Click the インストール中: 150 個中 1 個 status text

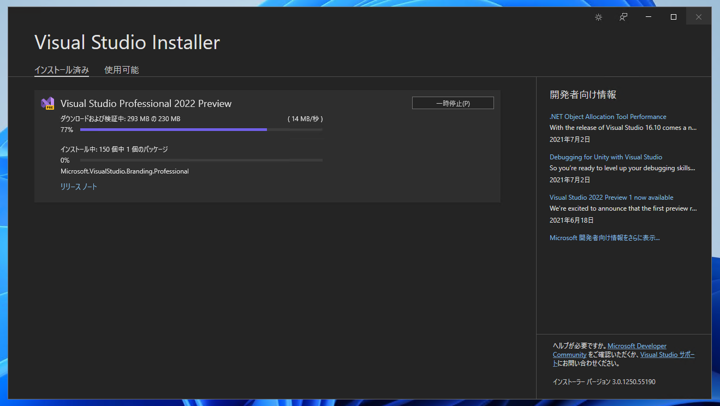coord(114,149)
